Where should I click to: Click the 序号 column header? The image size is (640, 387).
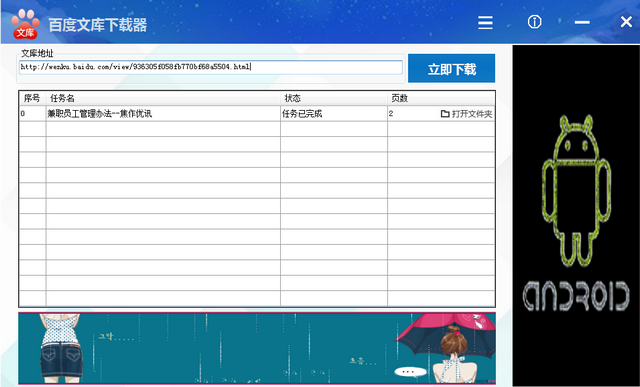[32, 98]
